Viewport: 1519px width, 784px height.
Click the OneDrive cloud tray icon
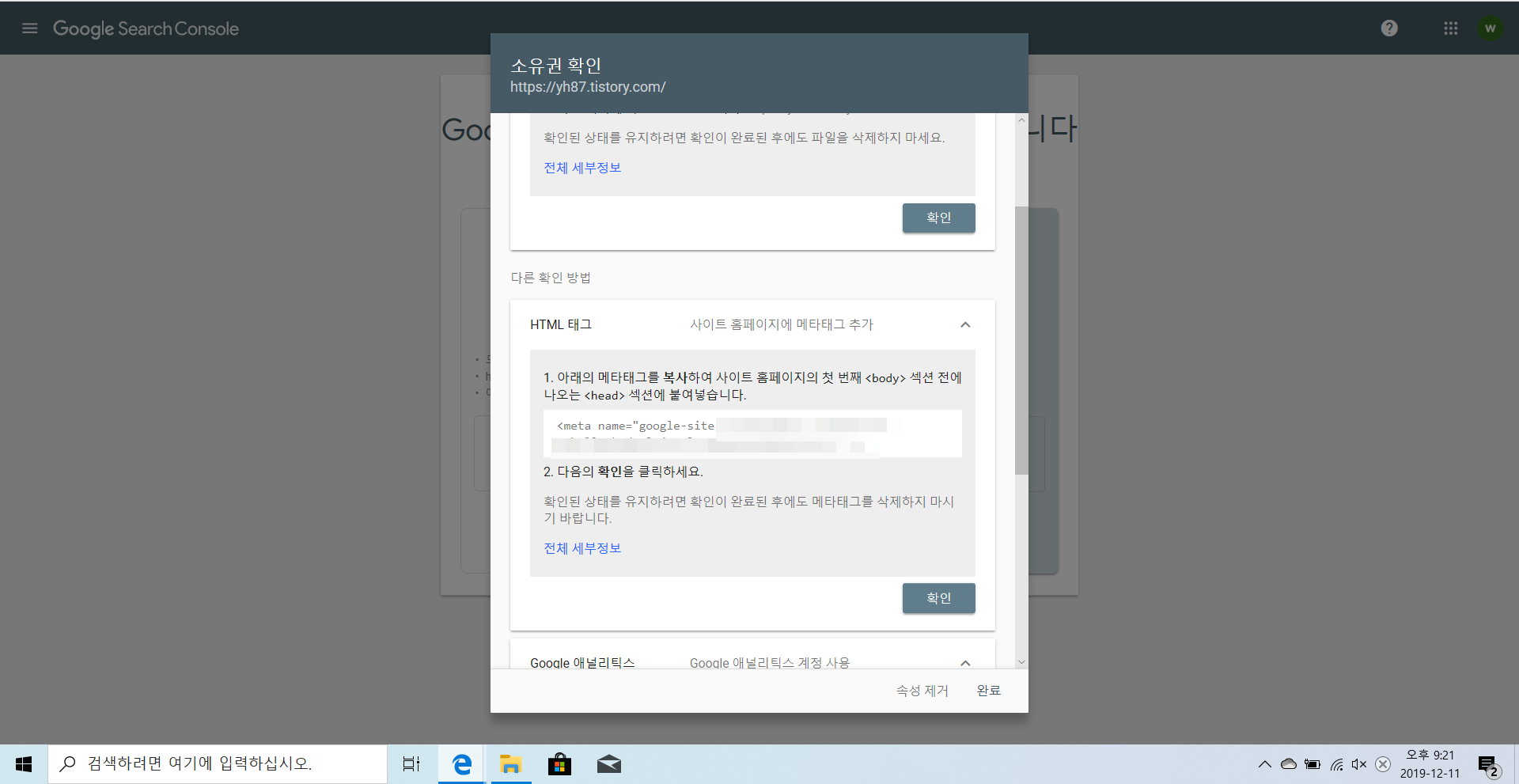click(x=1289, y=764)
